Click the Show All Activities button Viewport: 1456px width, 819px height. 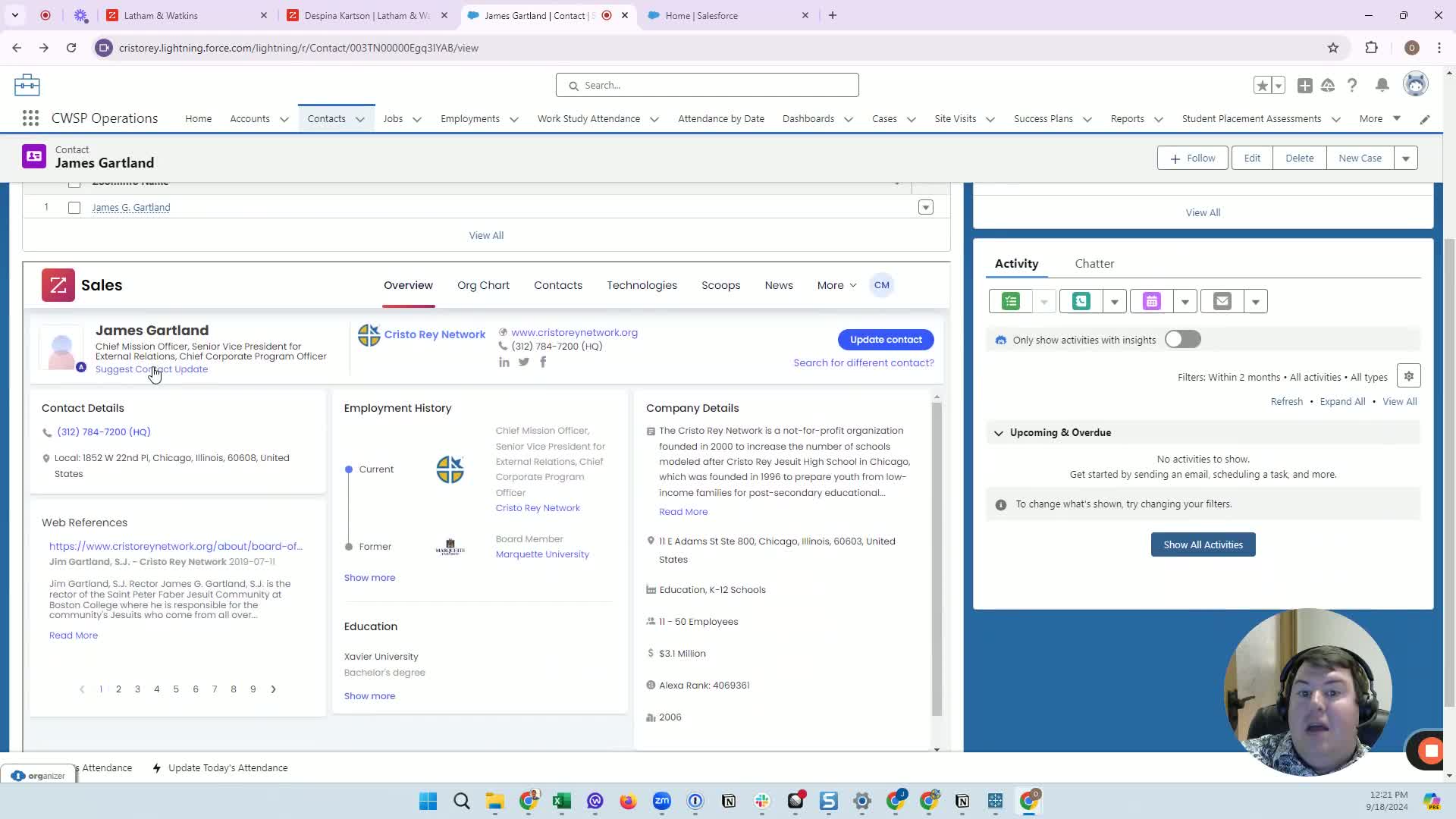(x=1203, y=545)
